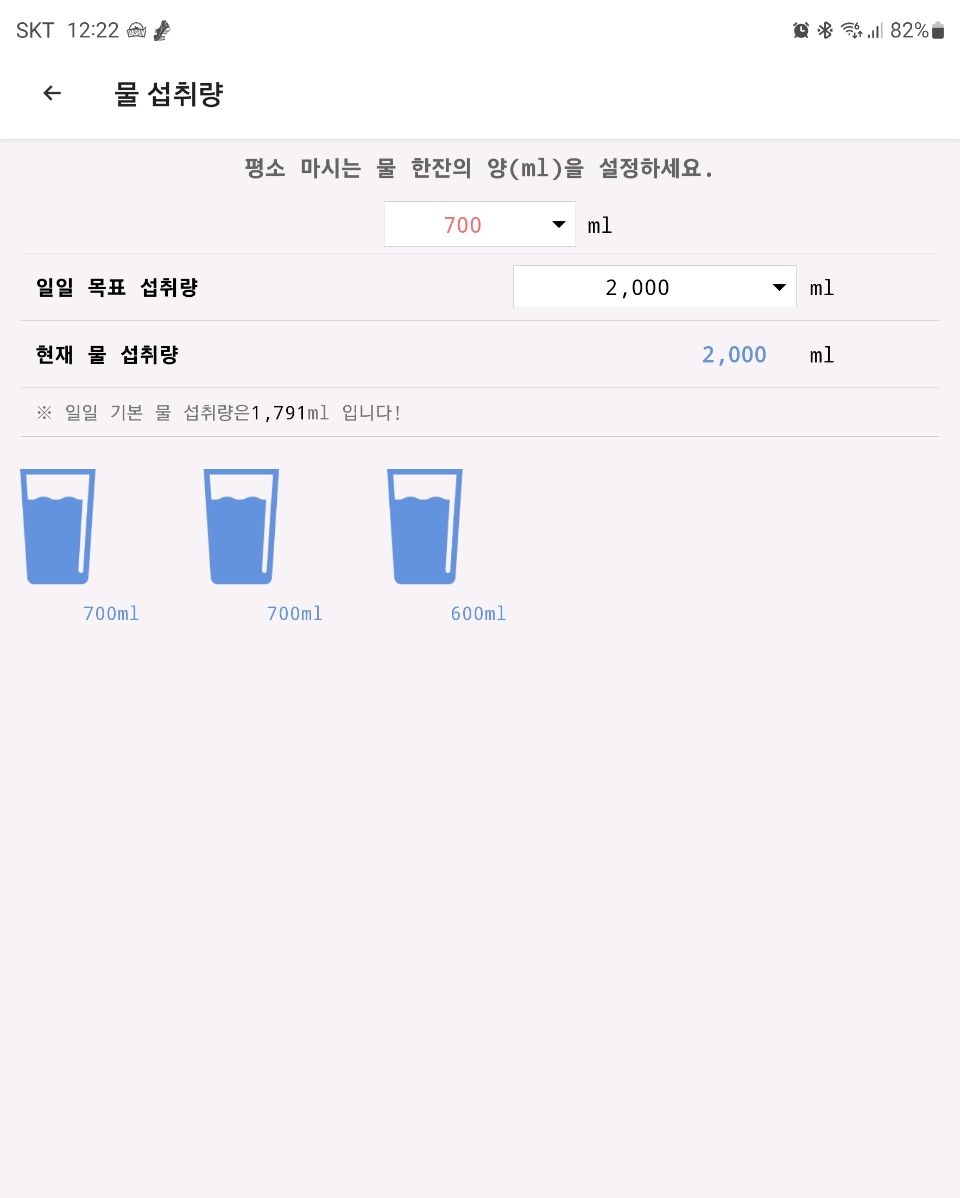Tap the 물 섭취량 page title

point(168,94)
